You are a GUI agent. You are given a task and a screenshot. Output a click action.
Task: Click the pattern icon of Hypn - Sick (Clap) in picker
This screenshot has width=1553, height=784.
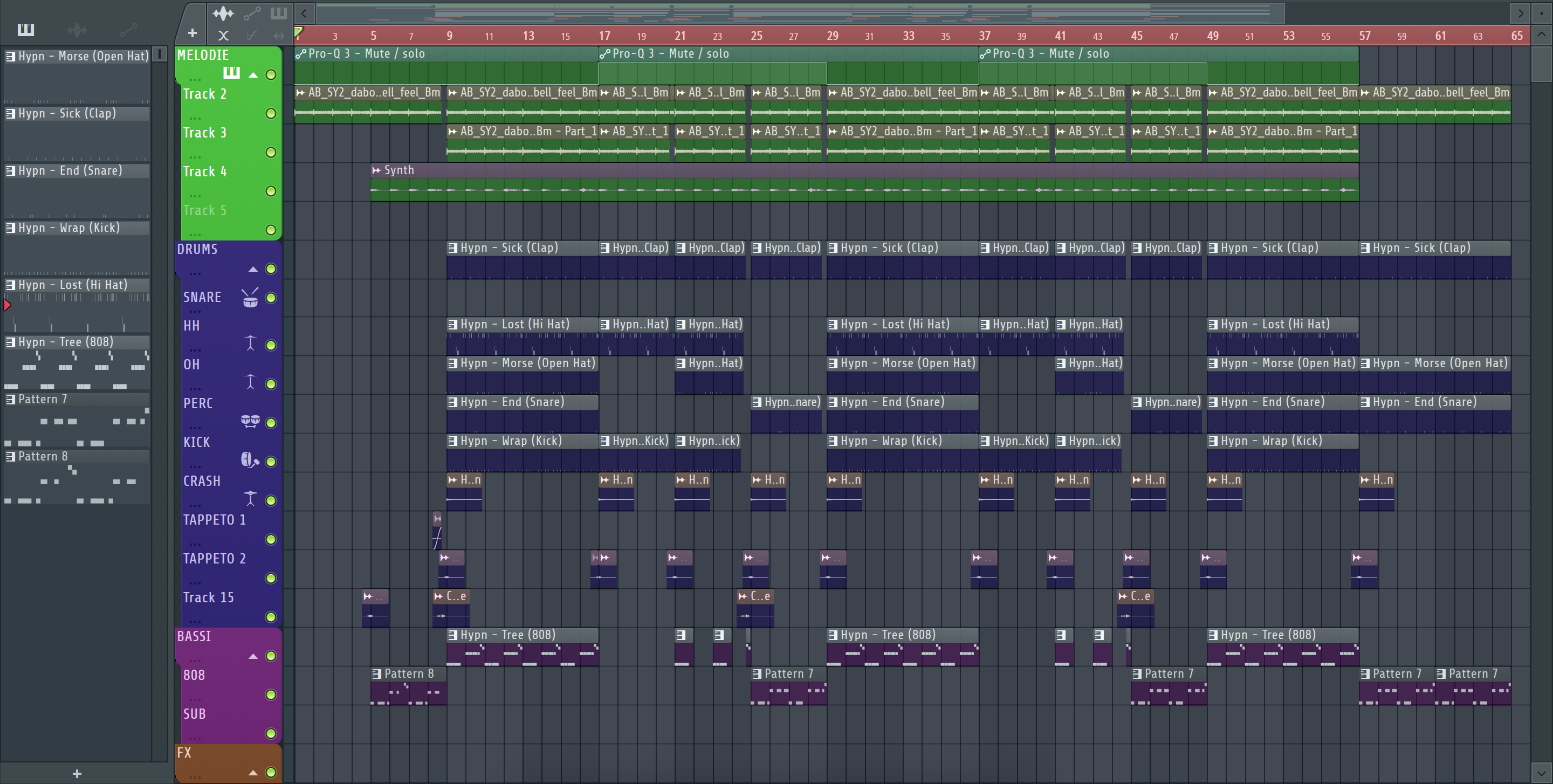pyautogui.click(x=10, y=113)
